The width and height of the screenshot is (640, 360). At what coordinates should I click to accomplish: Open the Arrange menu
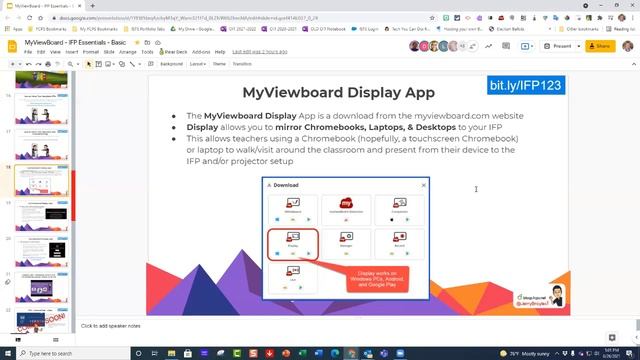(x=128, y=52)
